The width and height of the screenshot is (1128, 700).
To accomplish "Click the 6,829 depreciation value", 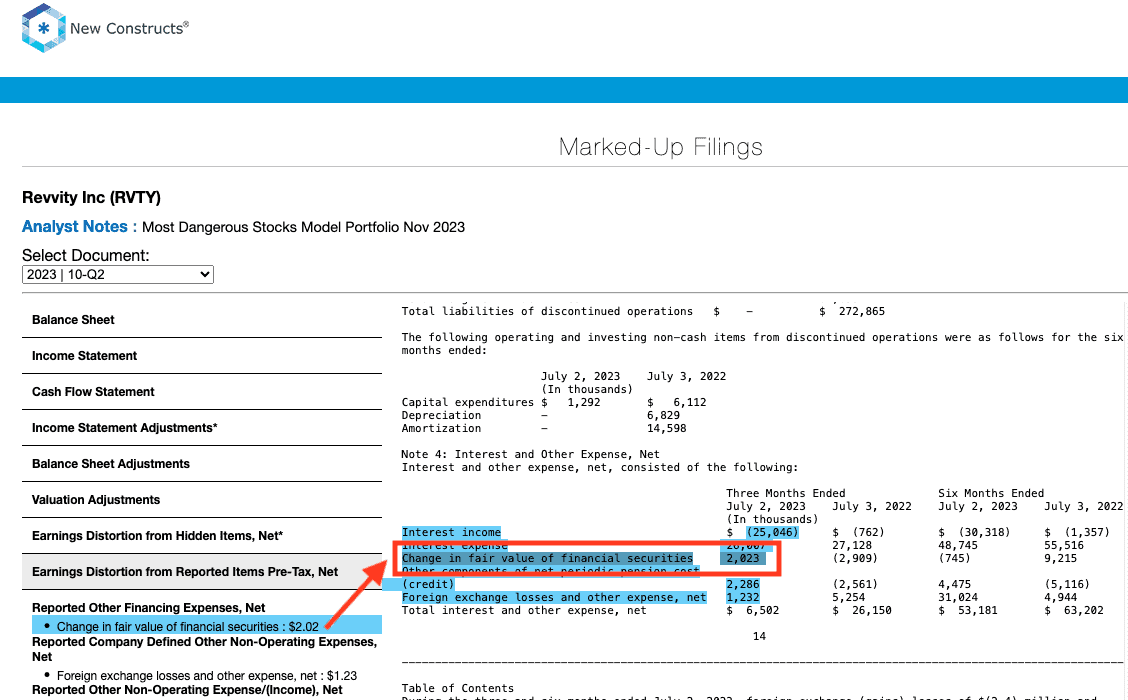I will (663, 415).
